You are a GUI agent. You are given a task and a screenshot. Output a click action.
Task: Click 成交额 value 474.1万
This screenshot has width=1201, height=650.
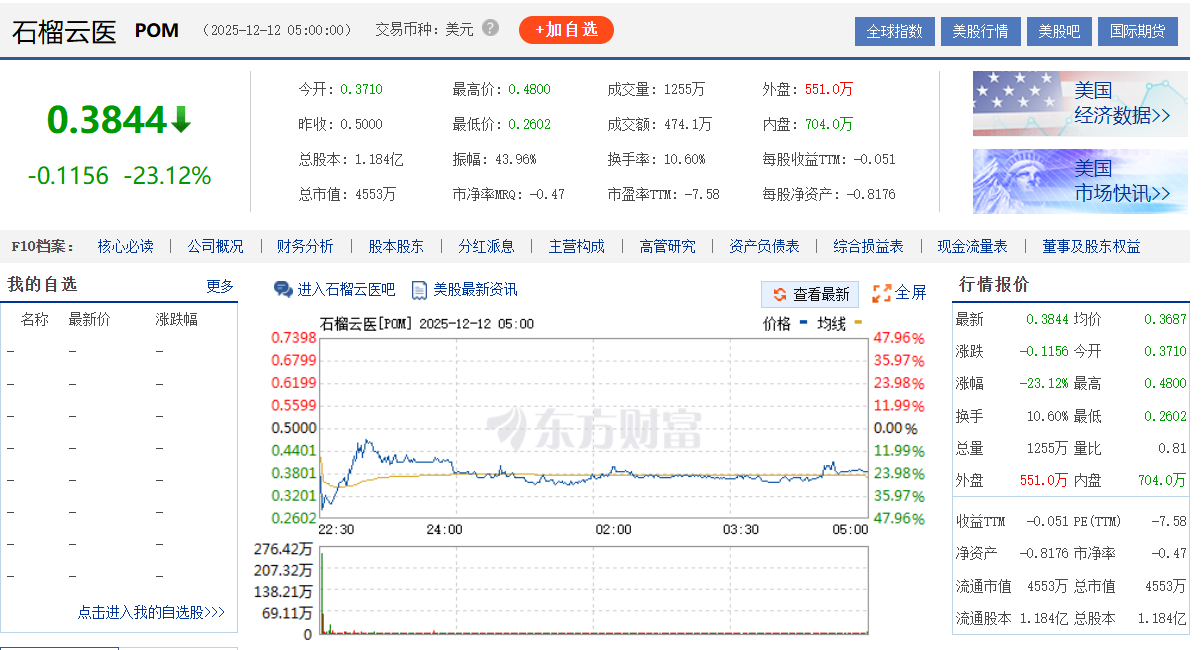click(687, 124)
